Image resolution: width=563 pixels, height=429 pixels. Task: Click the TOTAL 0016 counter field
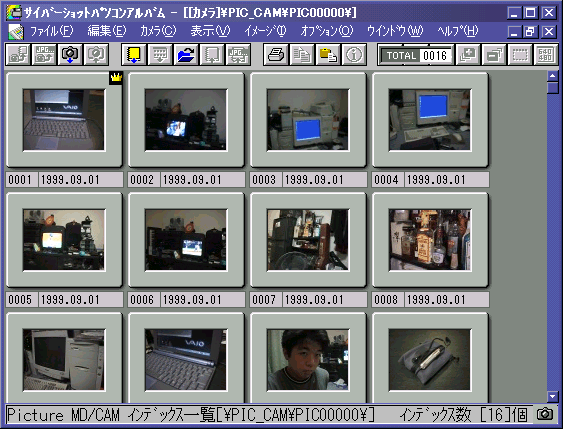pos(415,55)
